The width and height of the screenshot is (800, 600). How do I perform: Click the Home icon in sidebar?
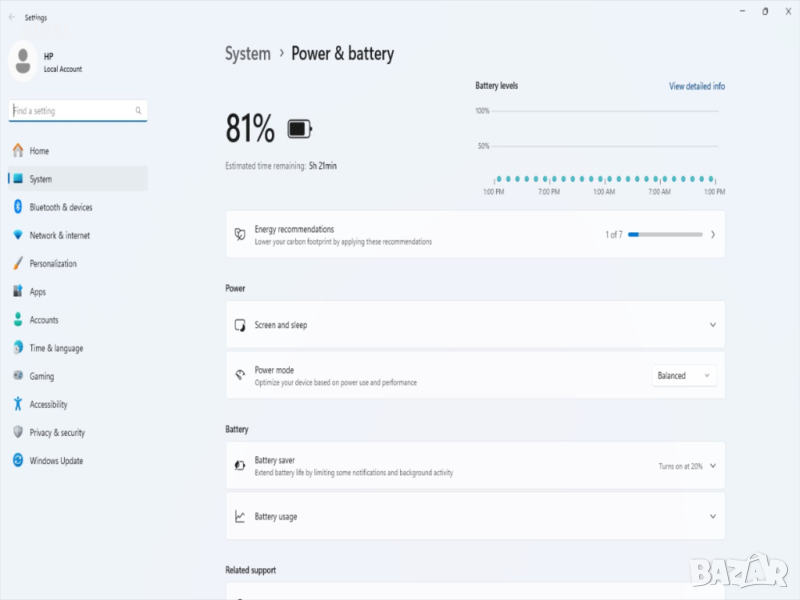(x=18, y=151)
